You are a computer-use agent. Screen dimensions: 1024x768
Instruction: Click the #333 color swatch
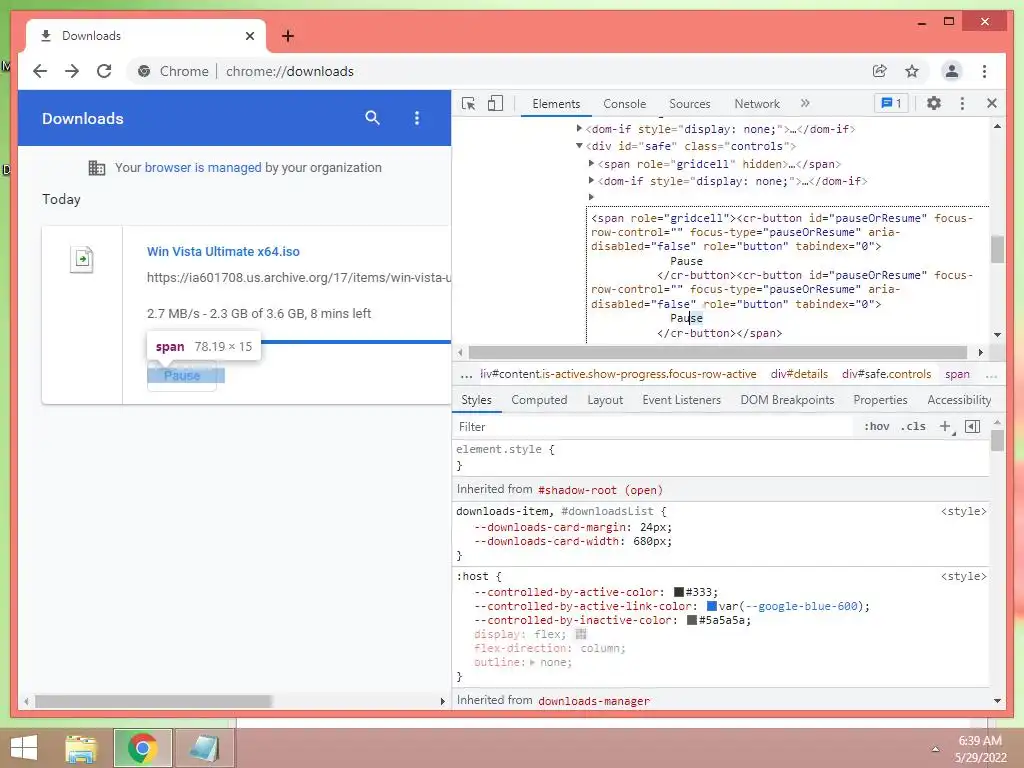coord(679,592)
